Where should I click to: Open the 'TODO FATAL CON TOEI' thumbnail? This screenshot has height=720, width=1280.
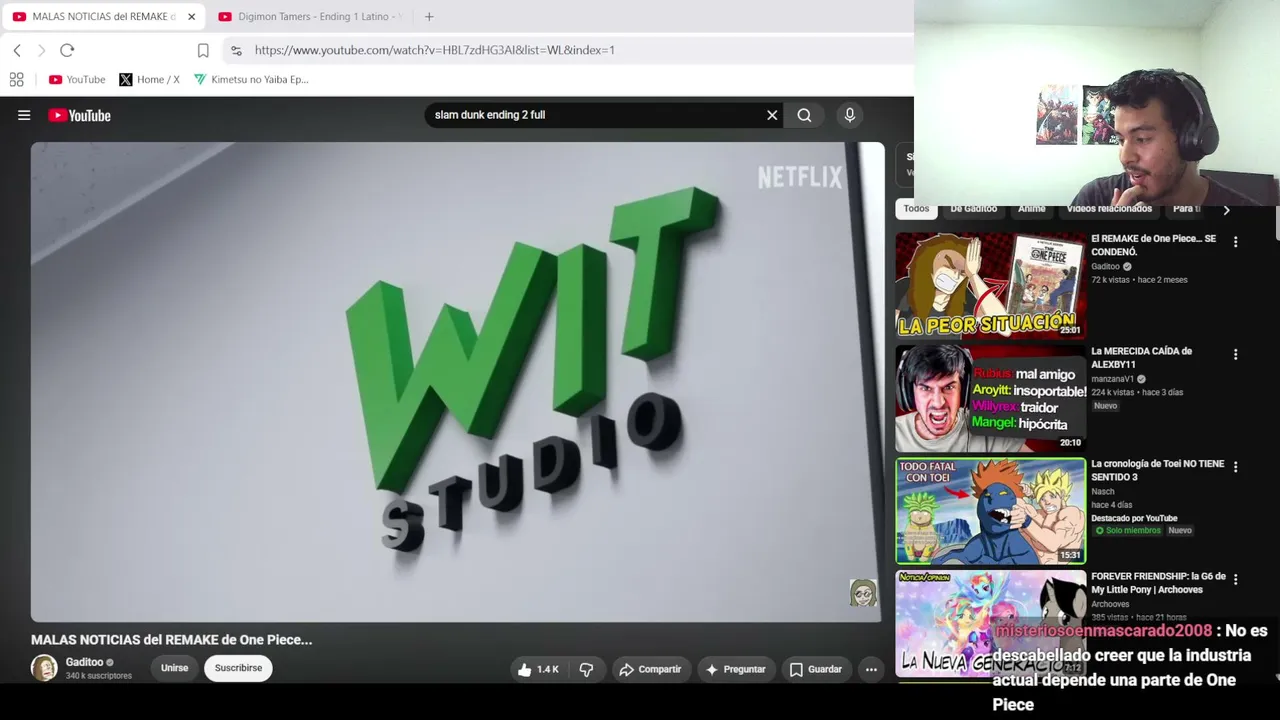click(990, 511)
